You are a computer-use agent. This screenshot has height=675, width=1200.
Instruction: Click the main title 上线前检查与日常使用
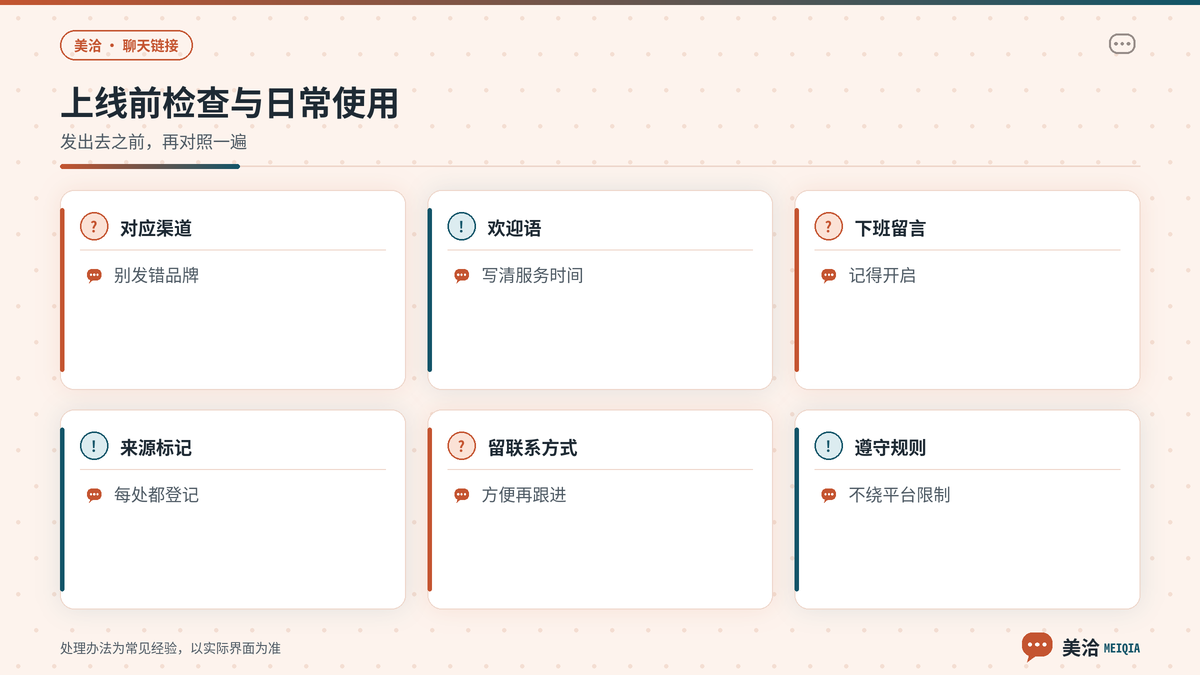pyautogui.click(x=229, y=104)
